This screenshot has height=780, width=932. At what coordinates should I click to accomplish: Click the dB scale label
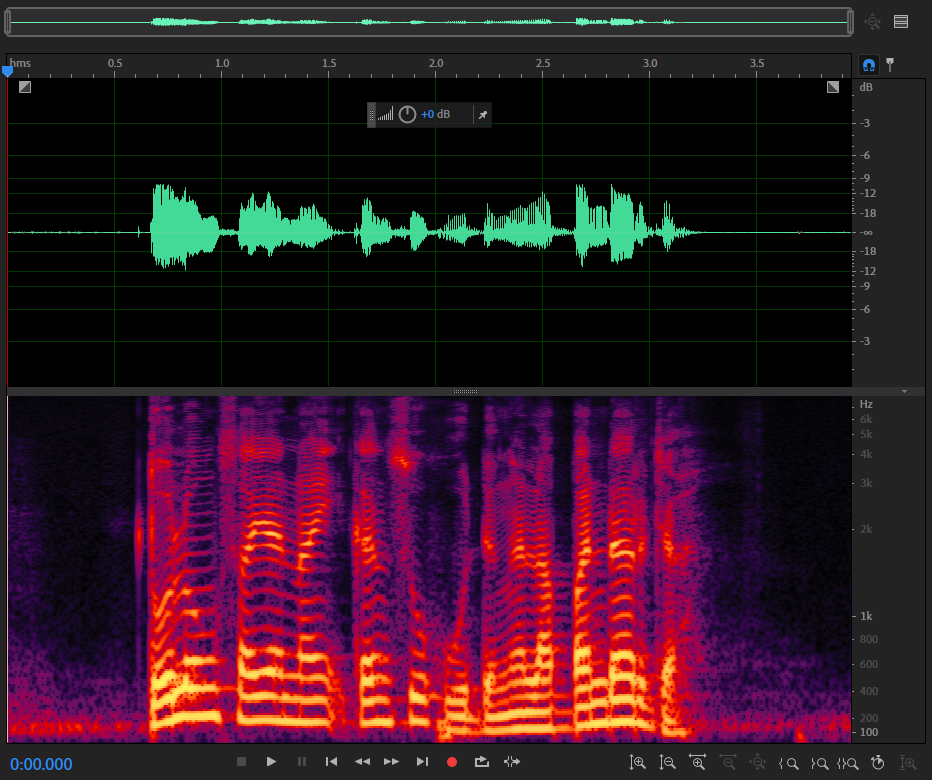[x=866, y=87]
